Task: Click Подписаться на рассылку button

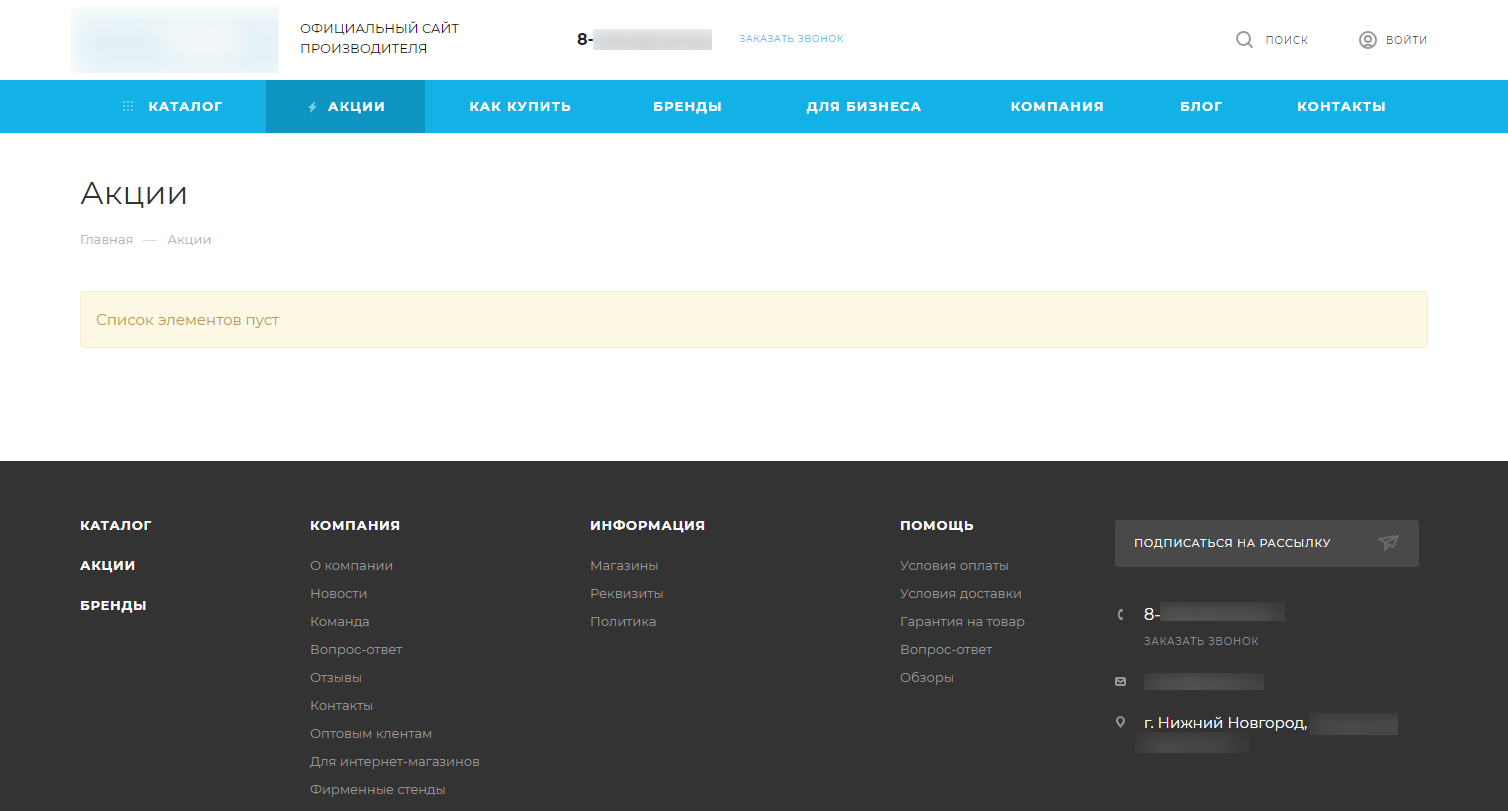Action: click(x=1232, y=543)
